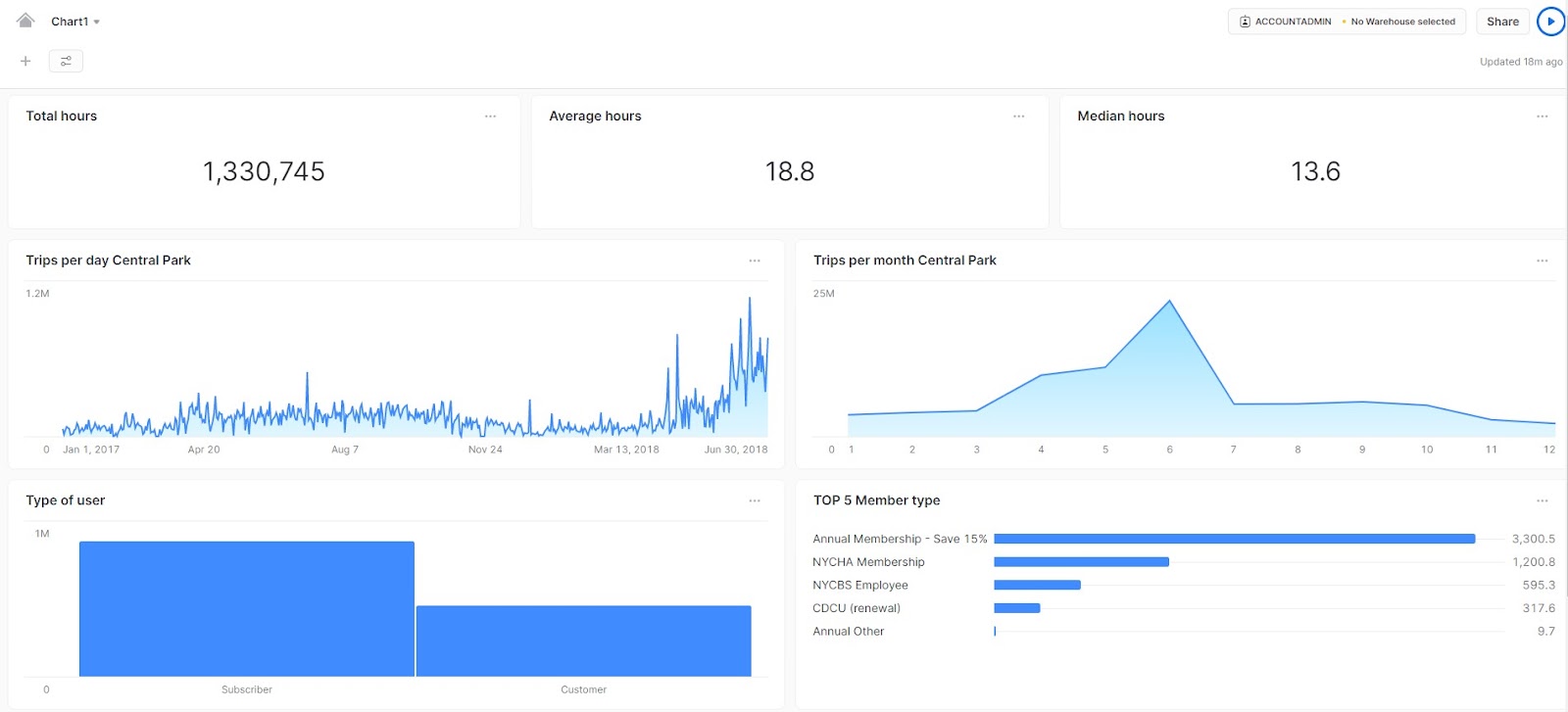Image resolution: width=1568 pixels, height=712 pixels.
Task: Click the Median hours title
Action: pyautogui.click(x=1121, y=116)
